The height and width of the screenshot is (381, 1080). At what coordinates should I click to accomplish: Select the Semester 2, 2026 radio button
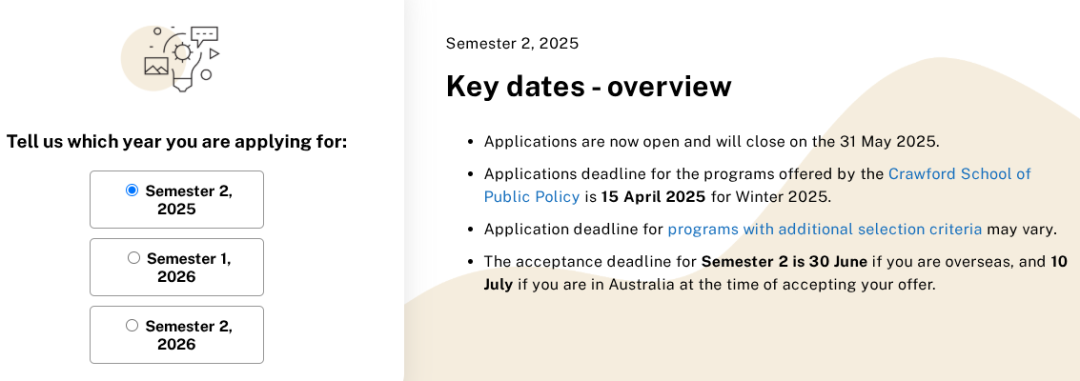(x=132, y=325)
